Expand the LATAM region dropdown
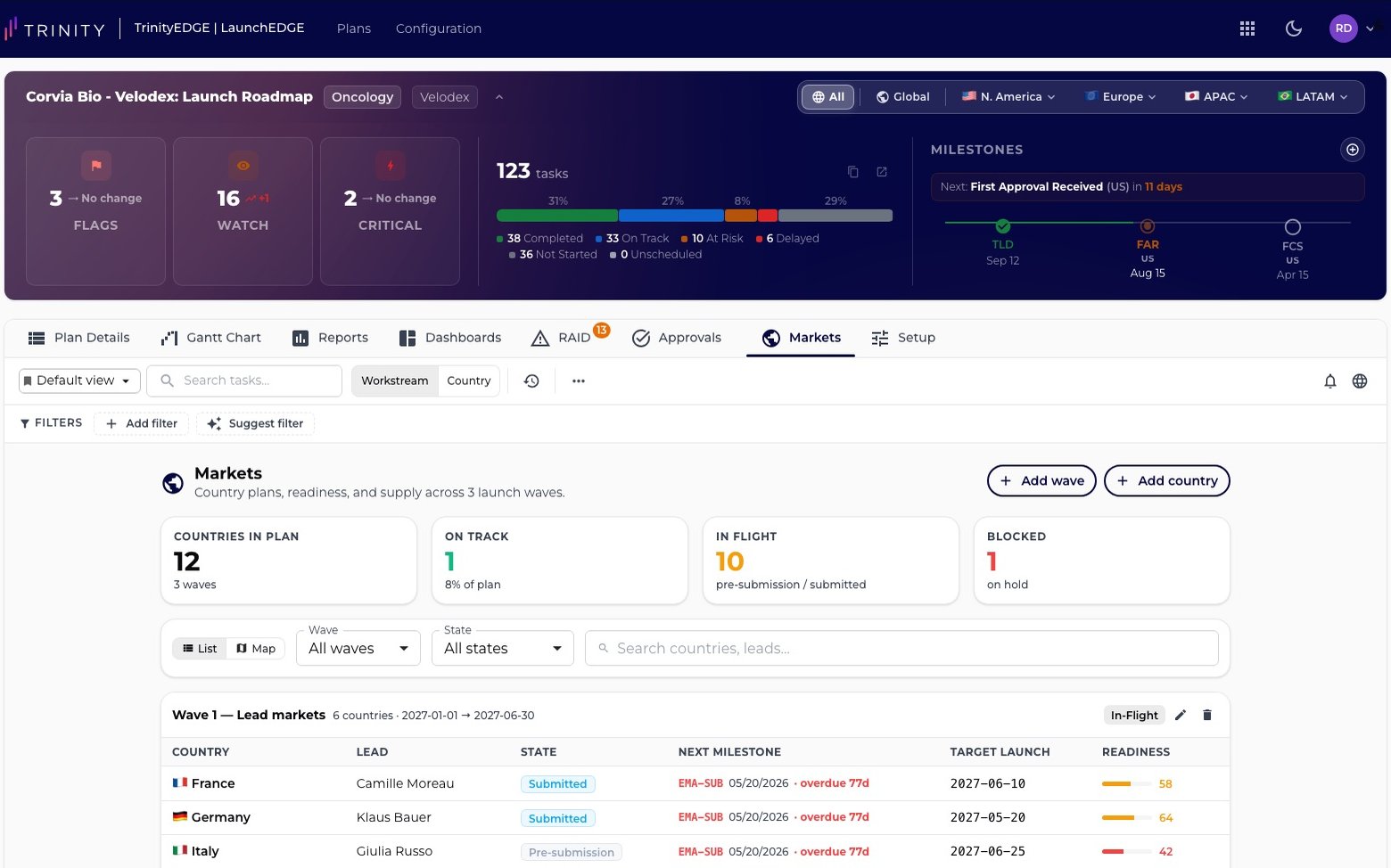Image resolution: width=1391 pixels, height=868 pixels. [1313, 97]
